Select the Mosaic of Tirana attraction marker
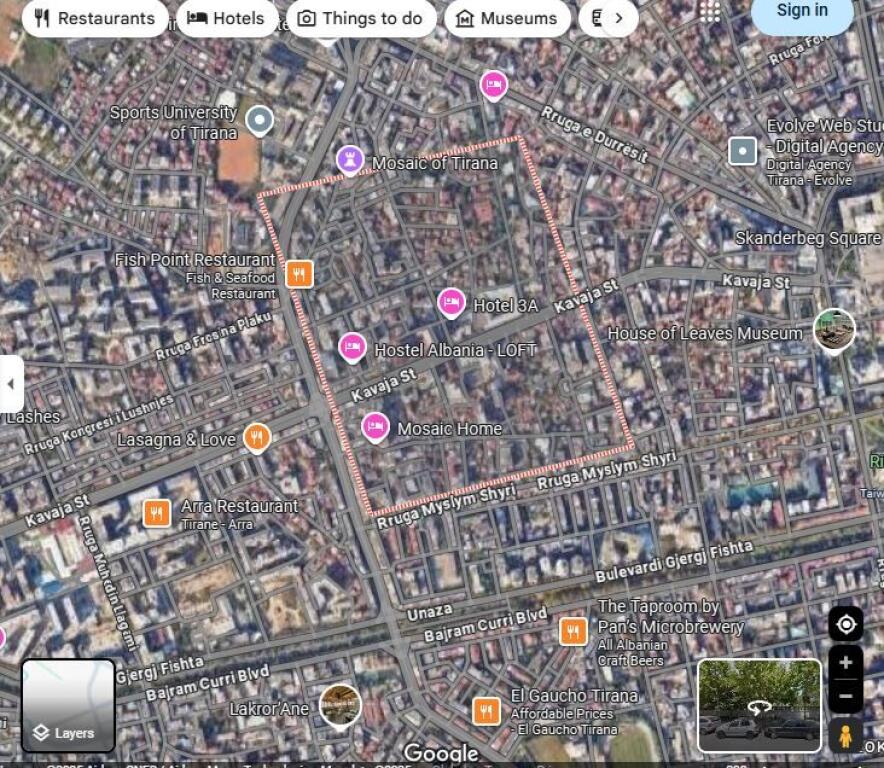This screenshot has width=884, height=768. pos(351,158)
